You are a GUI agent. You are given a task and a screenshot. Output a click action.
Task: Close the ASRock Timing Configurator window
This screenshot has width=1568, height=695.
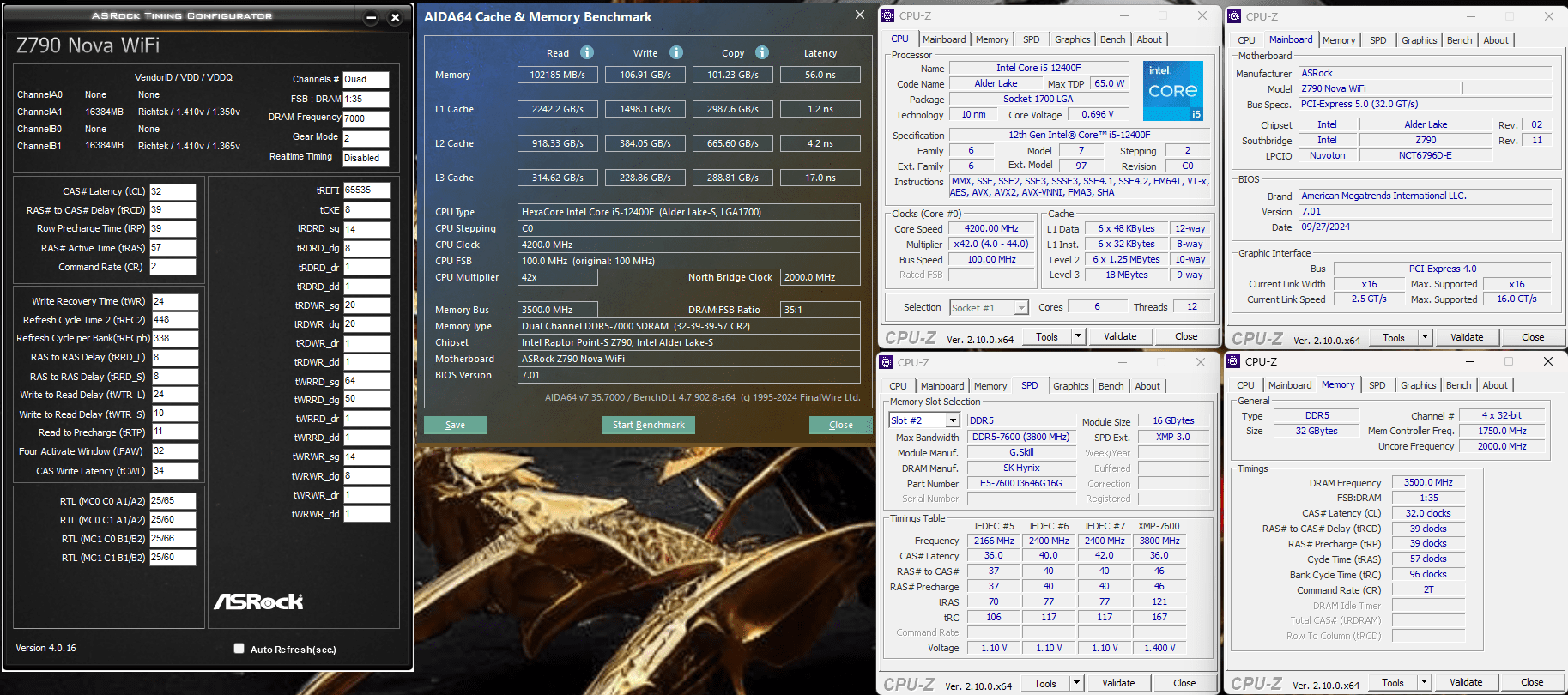[x=395, y=17]
